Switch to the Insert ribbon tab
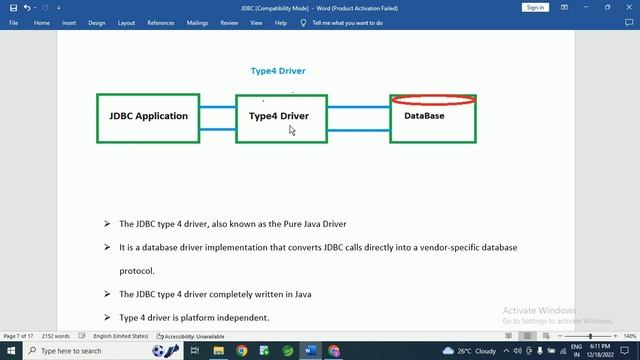 tap(69, 23)
